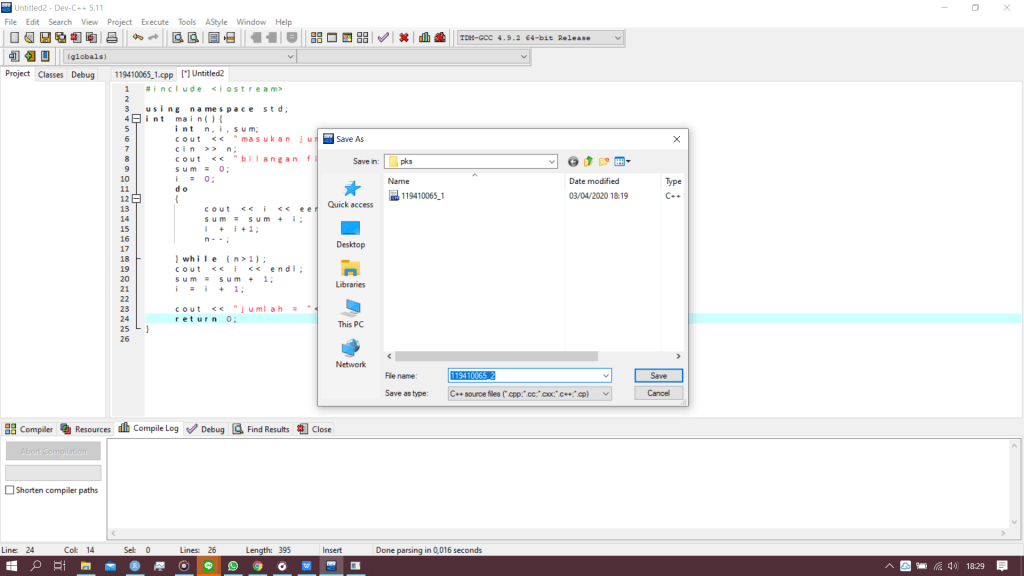The image size is (1024, 576).
Task: Select the Desktop shortcut in the dialog
Action: click(x=350, y=234)
